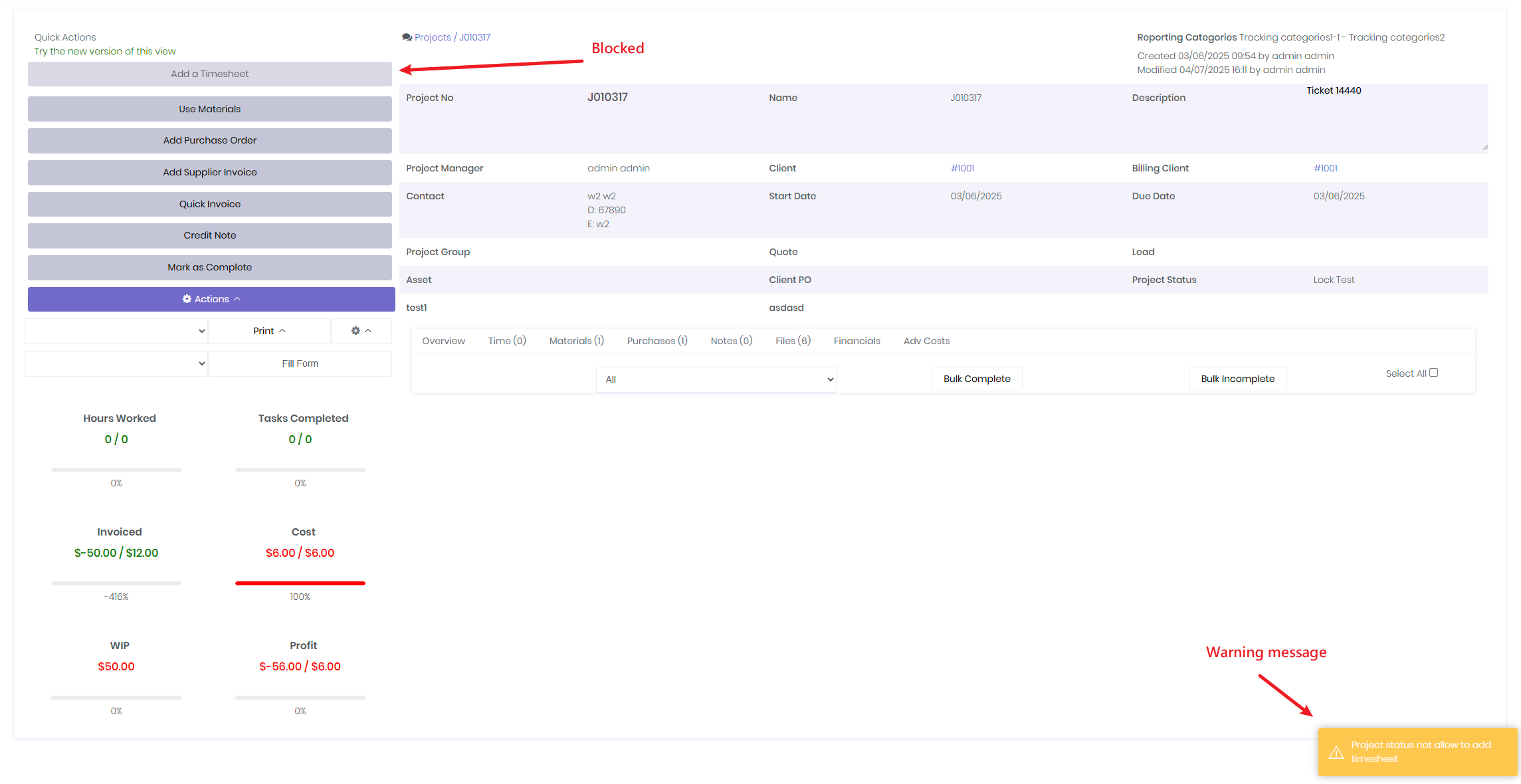
Task: Expand the Print dropdown menu
Action: point(269,331)
